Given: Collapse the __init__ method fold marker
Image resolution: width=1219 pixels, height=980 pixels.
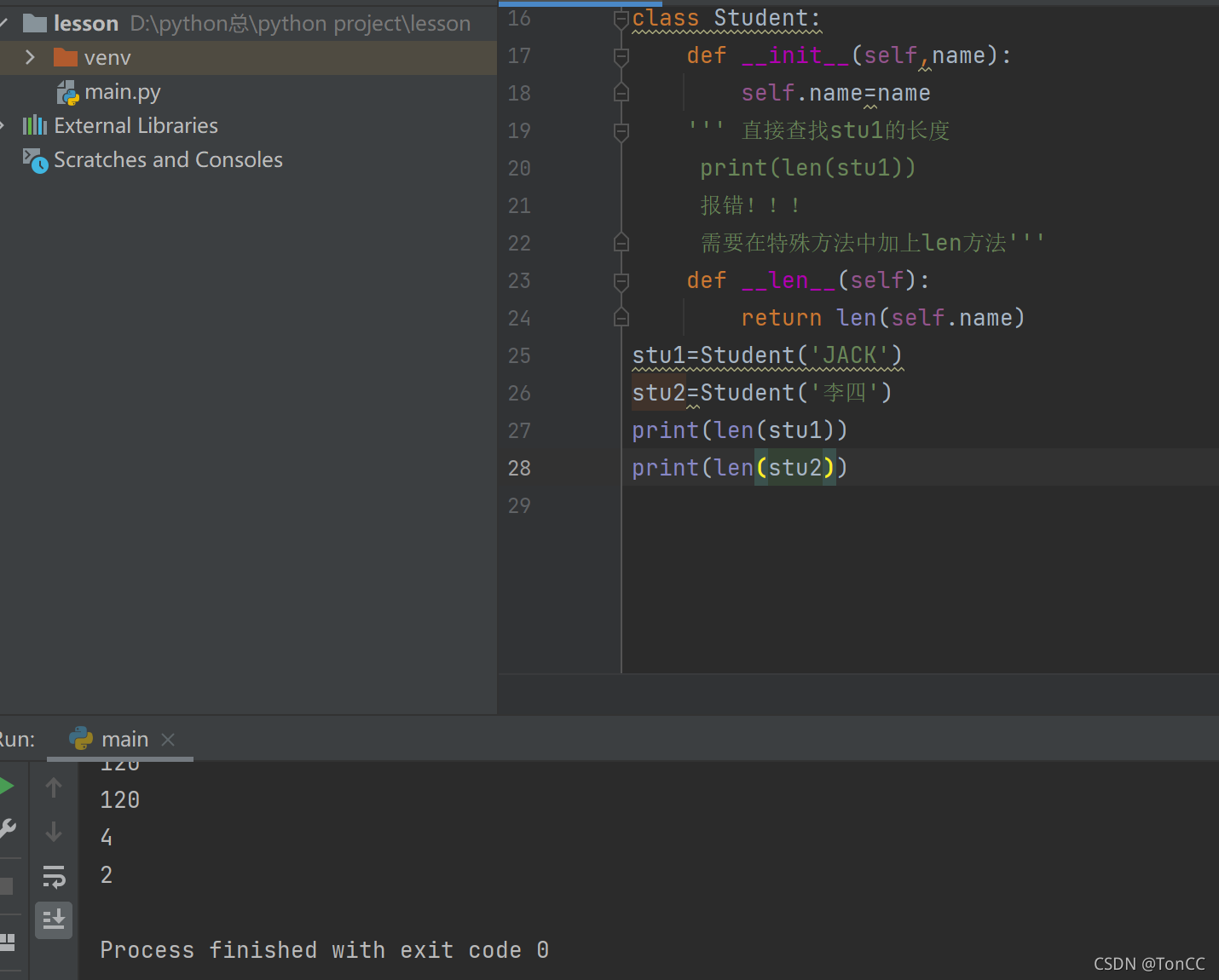Looking at the screenshot, I should click(621, 56).
